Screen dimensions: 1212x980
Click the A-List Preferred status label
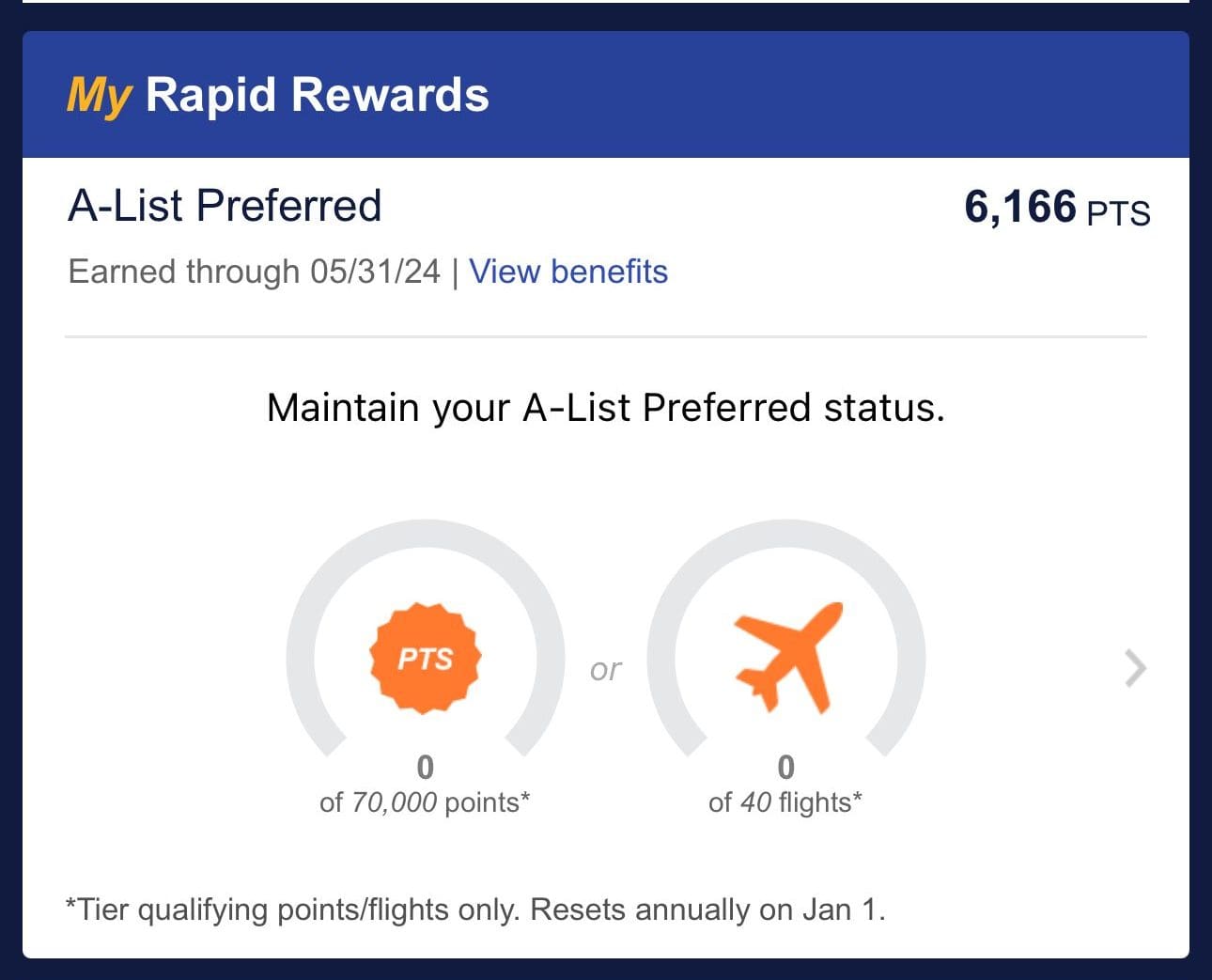tap(225, 206)
